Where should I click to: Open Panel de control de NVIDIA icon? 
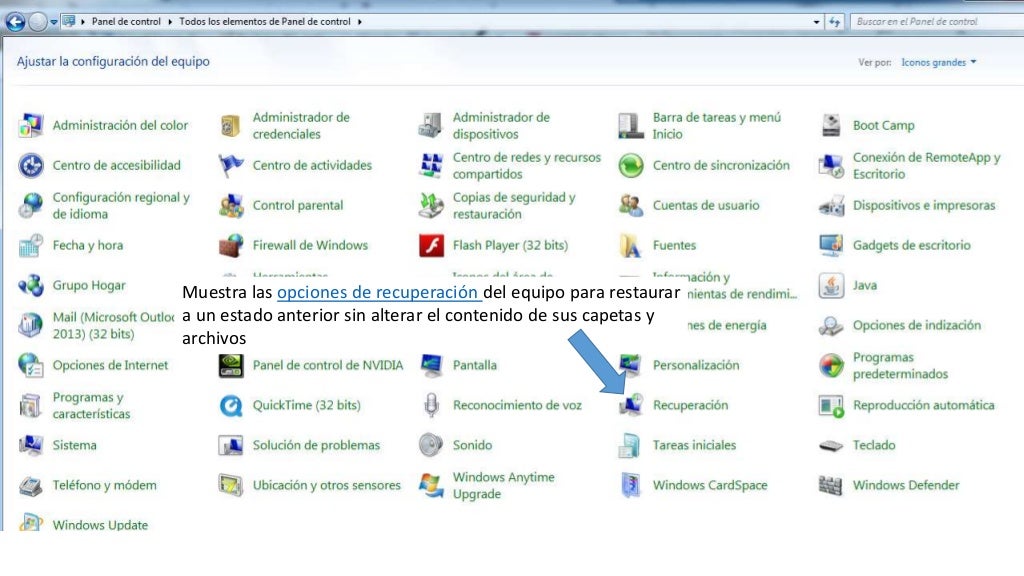pos(231,366)
